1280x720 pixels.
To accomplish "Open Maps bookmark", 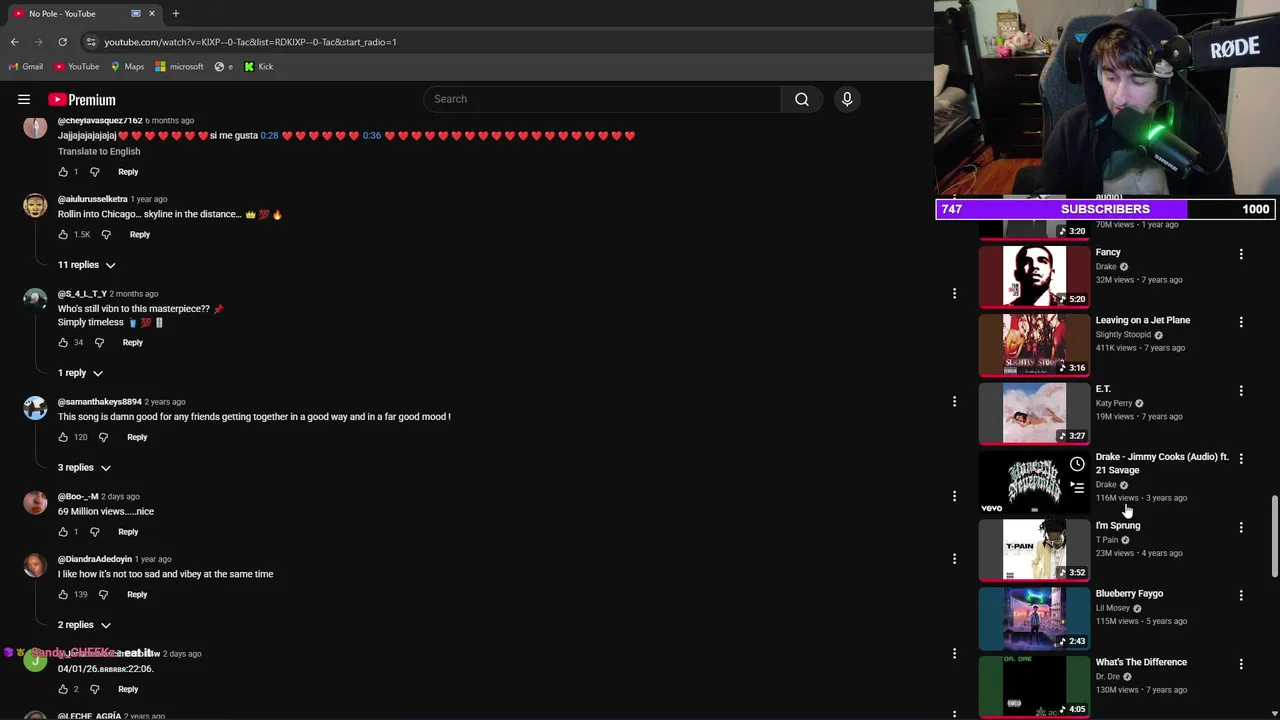I will pos(127,67).
